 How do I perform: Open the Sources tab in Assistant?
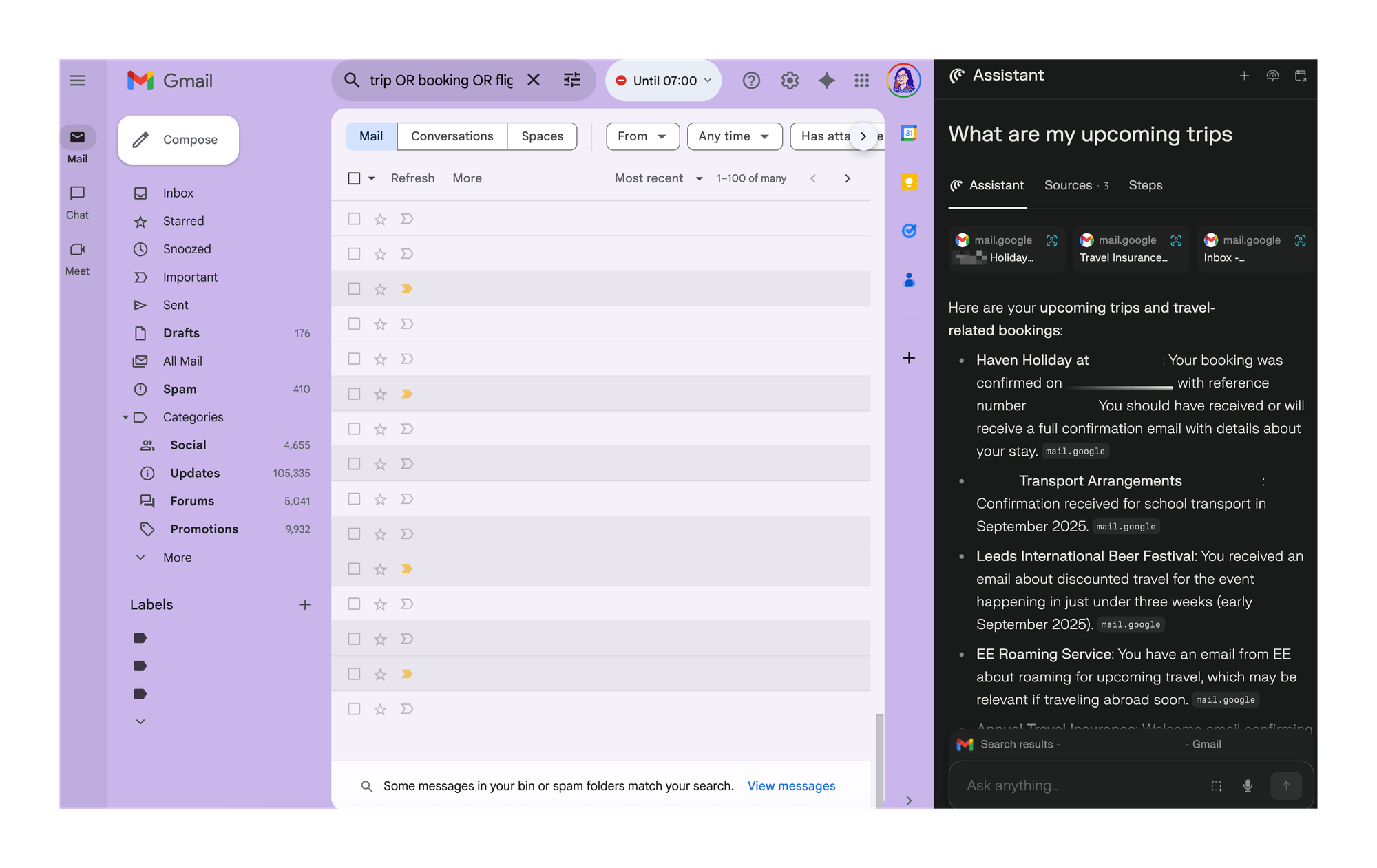click(1076, 185)
